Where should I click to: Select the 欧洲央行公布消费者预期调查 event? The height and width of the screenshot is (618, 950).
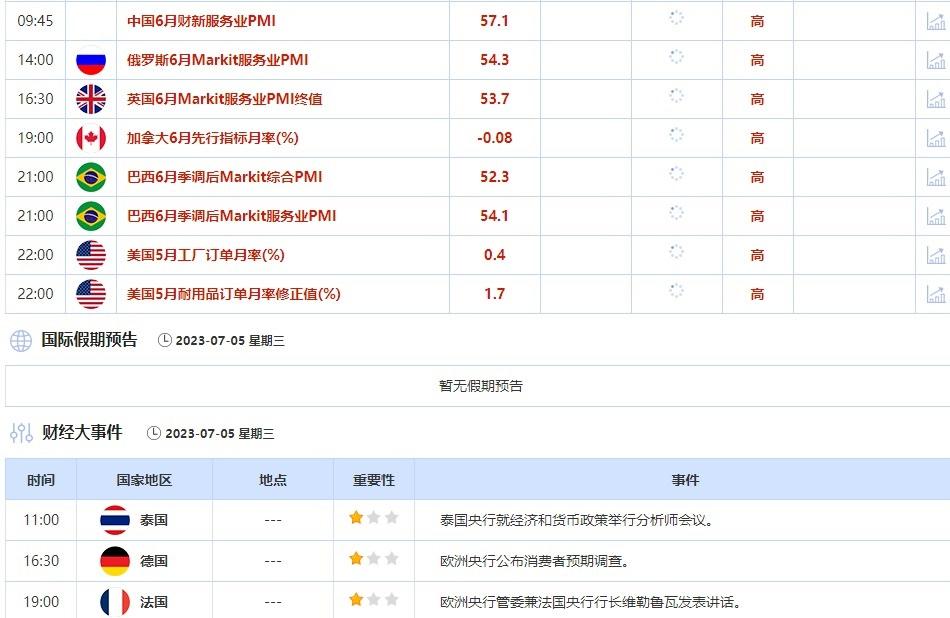click(535, 561)
